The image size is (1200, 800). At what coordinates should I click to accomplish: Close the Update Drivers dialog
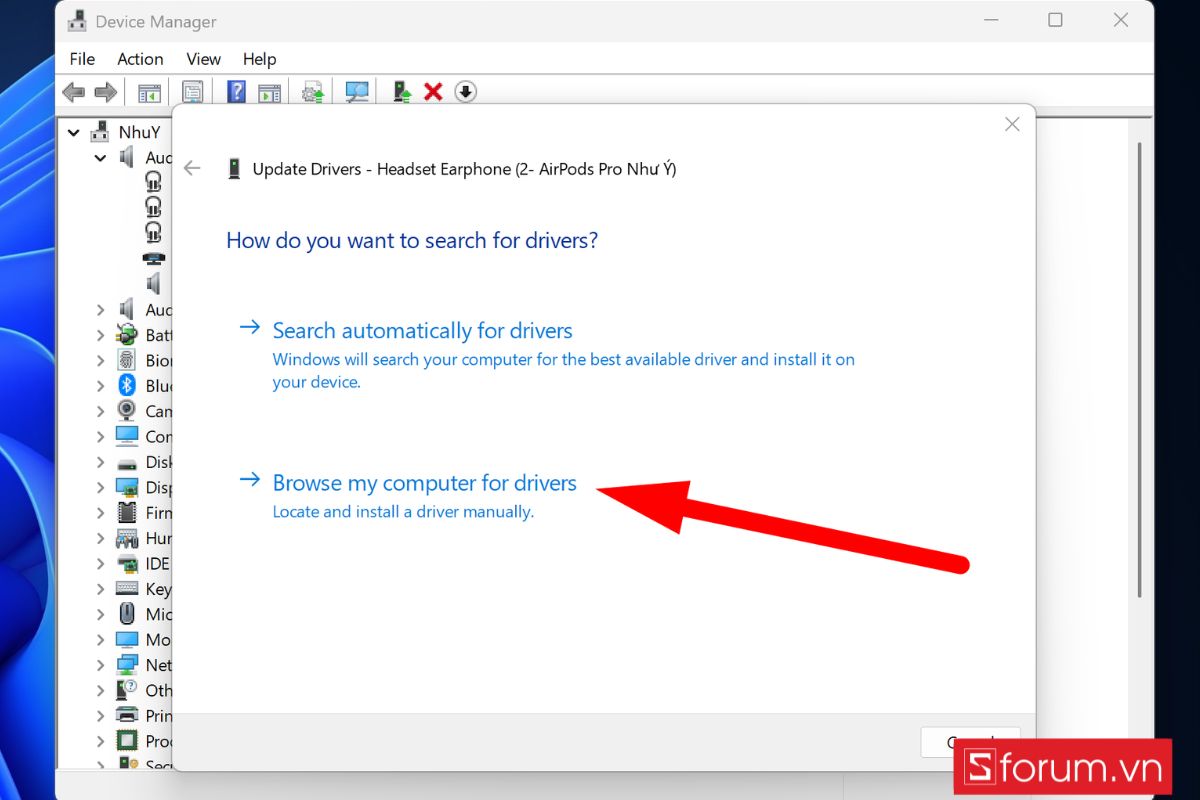click(x=1012, y=124)
